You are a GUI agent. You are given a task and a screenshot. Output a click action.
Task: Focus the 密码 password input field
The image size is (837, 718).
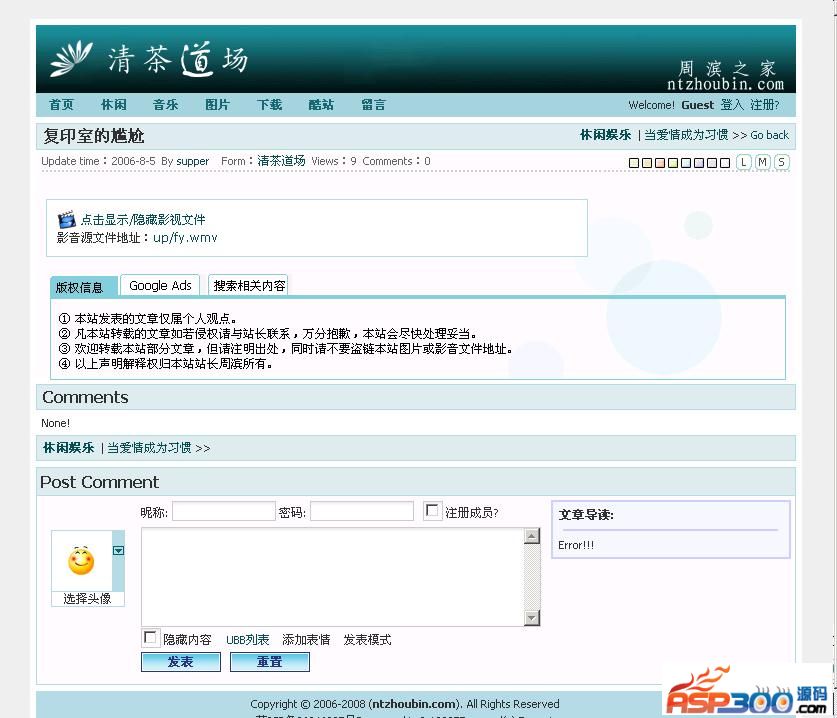pos(362,511)
